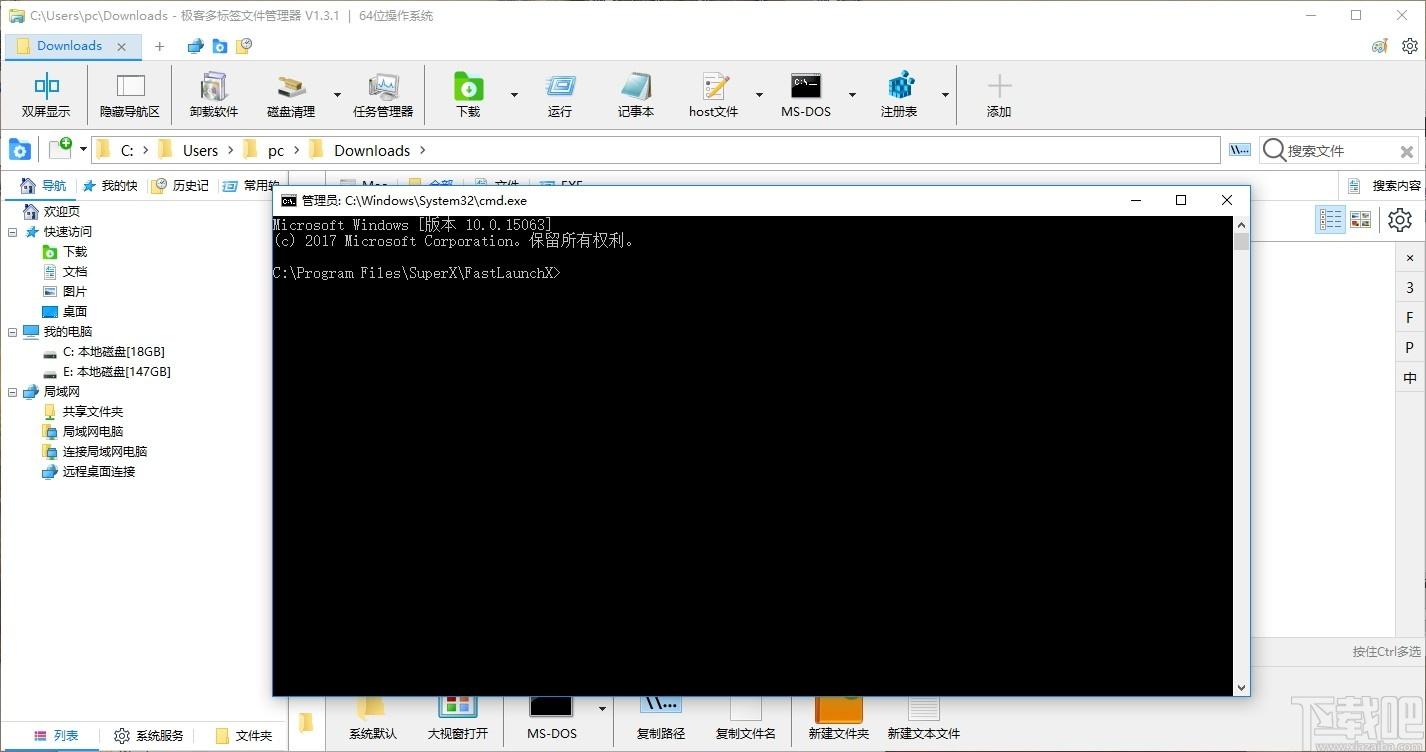The height and width of the screenshot is (752, 1426).
Task: Hide the navigation area (隐藏导航区)
Action: [x=130, y=95]
